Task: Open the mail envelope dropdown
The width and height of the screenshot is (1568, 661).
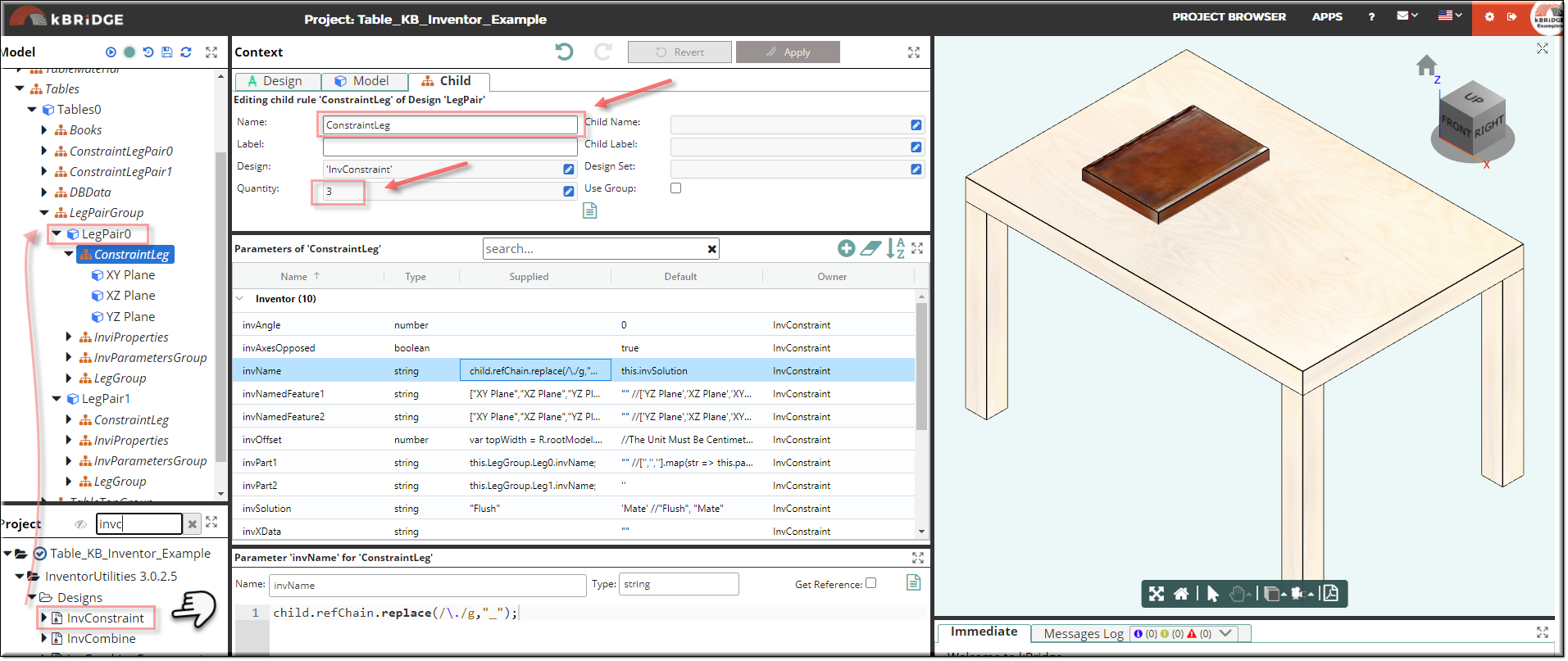Action: click(x=1407, y=16)
